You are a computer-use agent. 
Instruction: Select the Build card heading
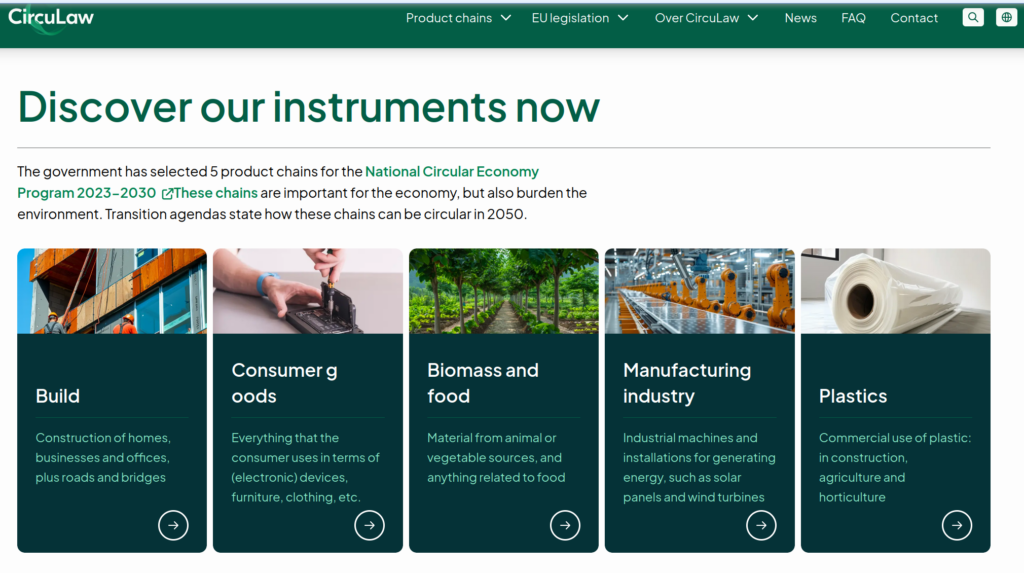pyautogui.click(x=58, y=396)
